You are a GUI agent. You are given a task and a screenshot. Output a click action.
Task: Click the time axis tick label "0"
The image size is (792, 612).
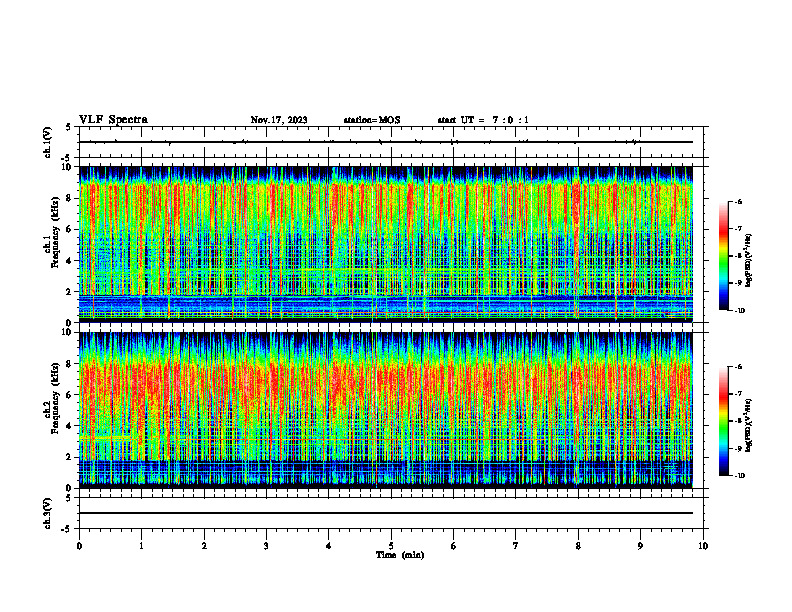pos(79,546)
